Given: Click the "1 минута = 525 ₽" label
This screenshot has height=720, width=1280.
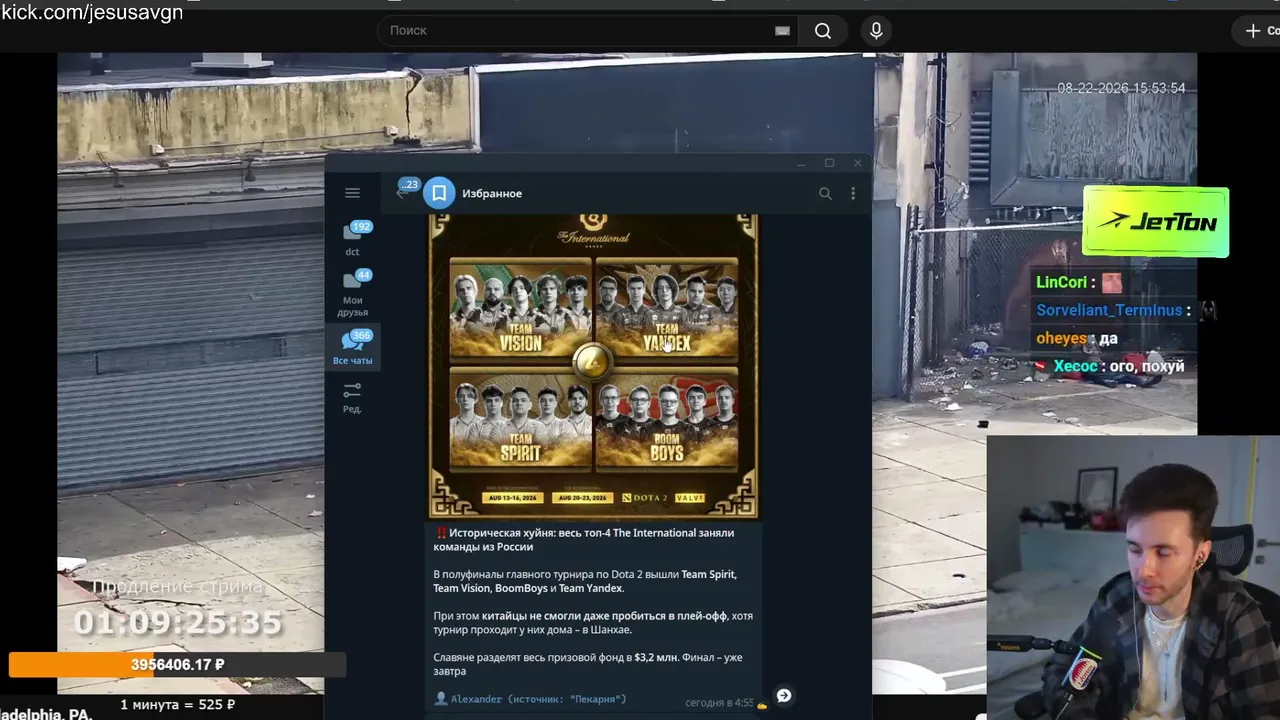Looking at the screenshot, I should pyautogui.click(x=178, y=705).
